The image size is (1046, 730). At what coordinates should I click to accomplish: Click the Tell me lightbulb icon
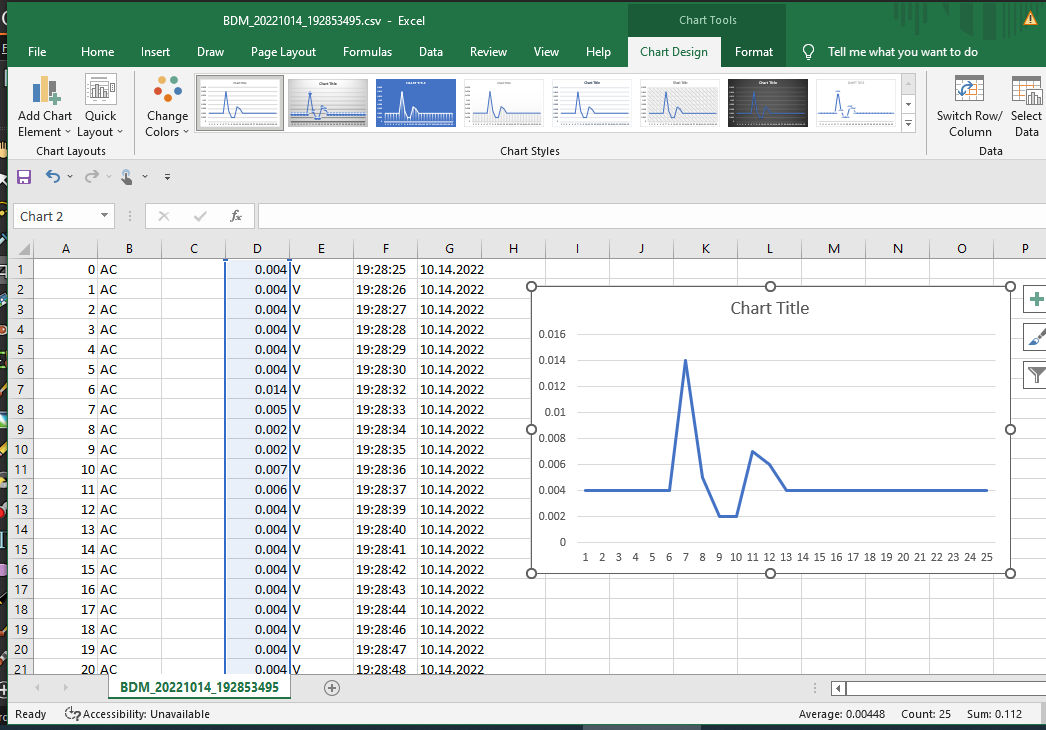tap(808, 52)
